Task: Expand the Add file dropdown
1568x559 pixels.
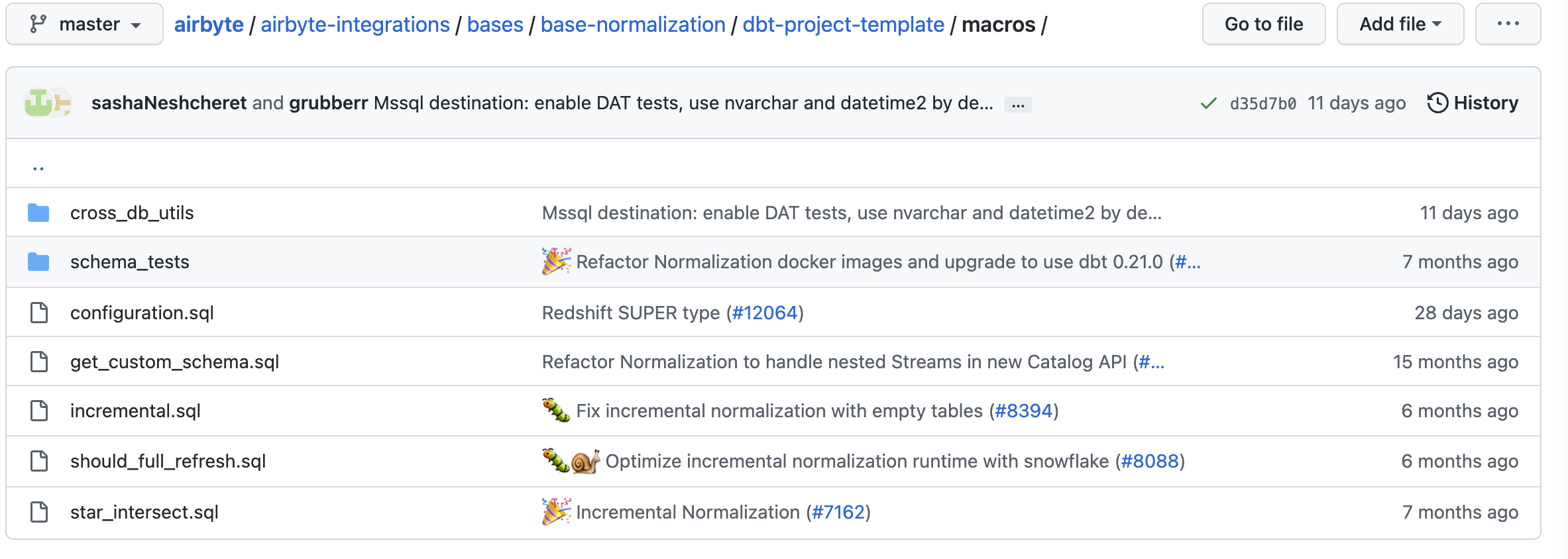Action: click(x=1400, y=24)
